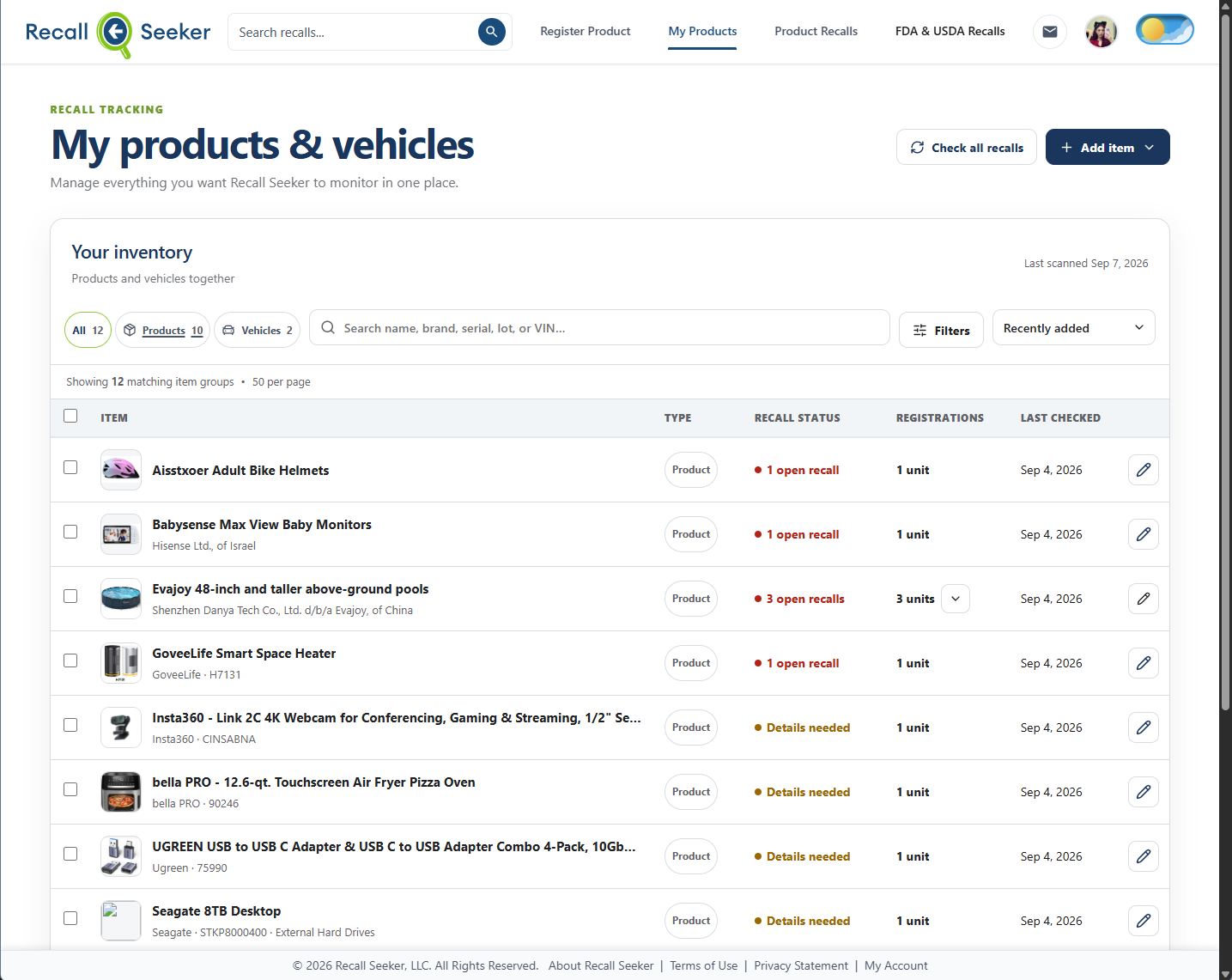
Task: Open About Recall Seeker footer link
Action: coord(601,965)
